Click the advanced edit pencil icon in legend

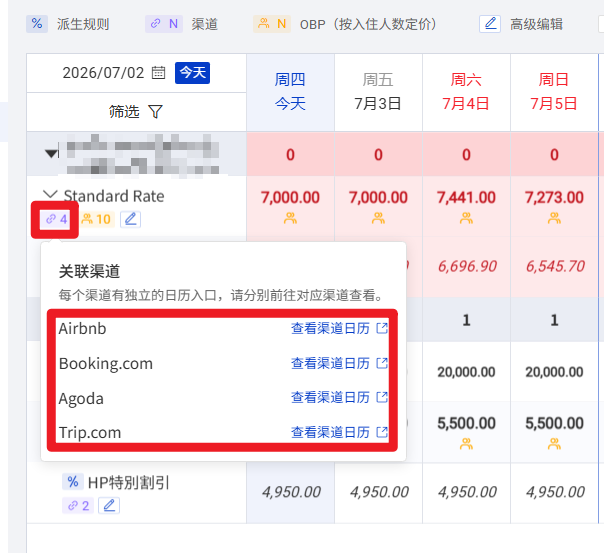[490, 24]
